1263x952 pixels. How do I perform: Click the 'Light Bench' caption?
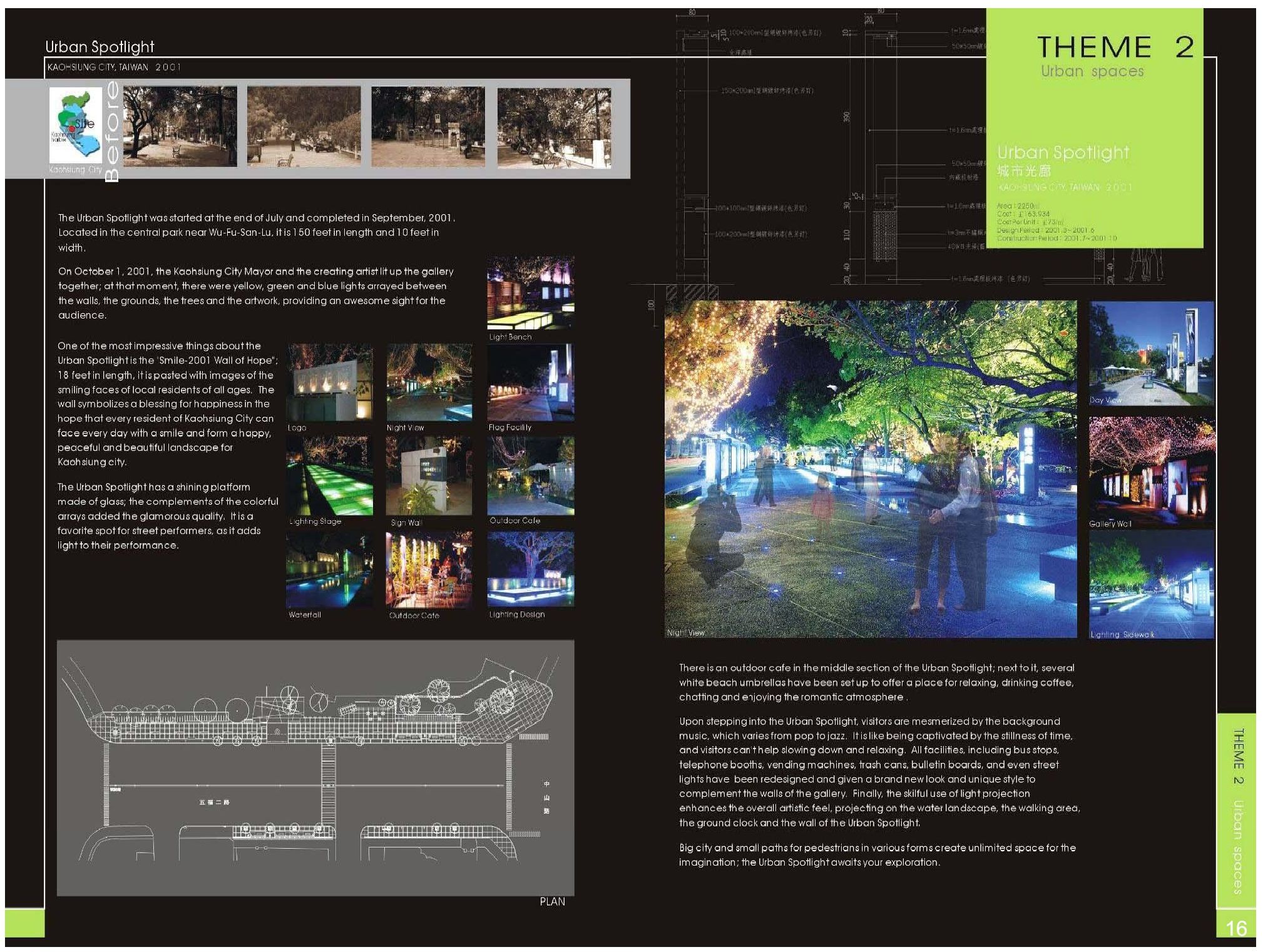[510, 337]
